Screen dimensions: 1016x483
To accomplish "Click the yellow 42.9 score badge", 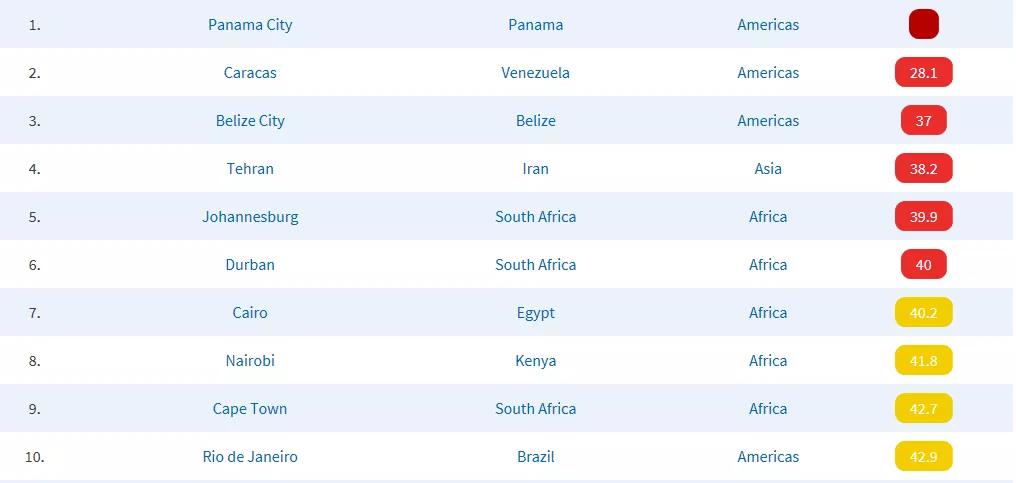I will [923, 457].
